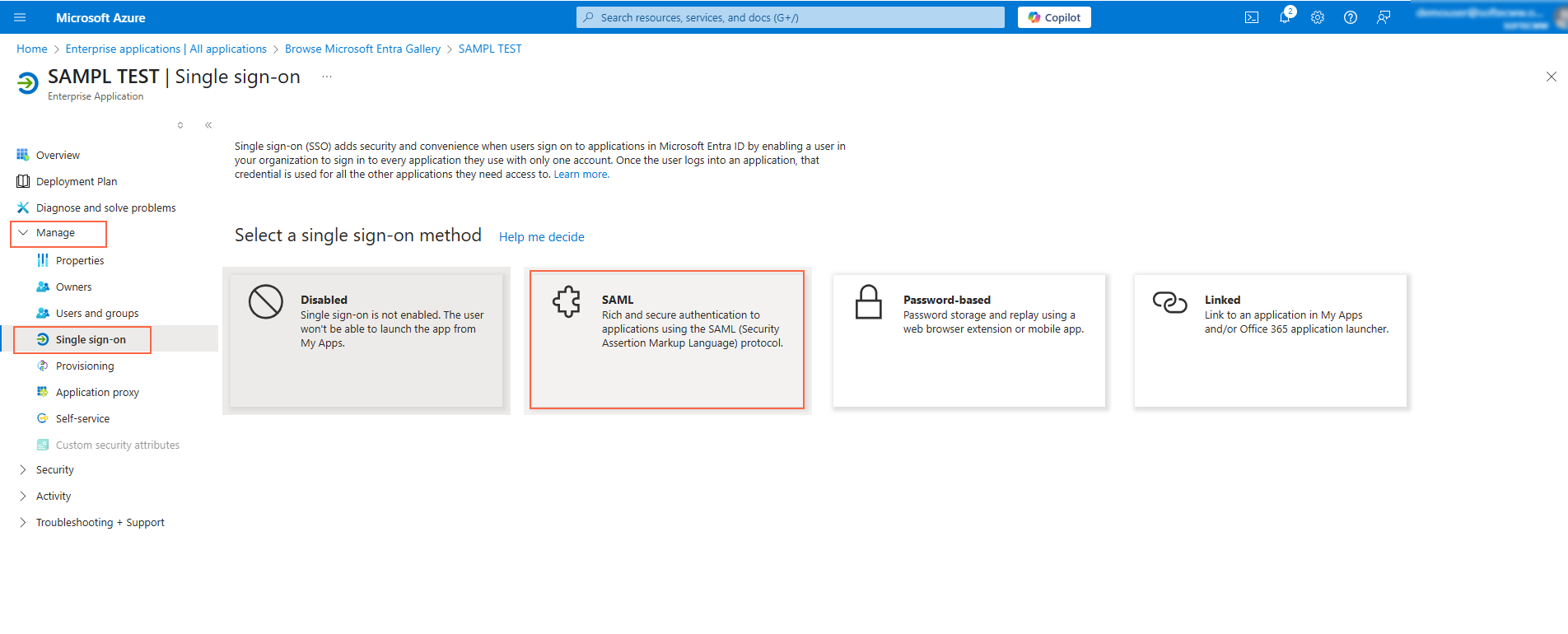
Task: Collapse the sidebar with double chevron
Action: coord(208,125)
